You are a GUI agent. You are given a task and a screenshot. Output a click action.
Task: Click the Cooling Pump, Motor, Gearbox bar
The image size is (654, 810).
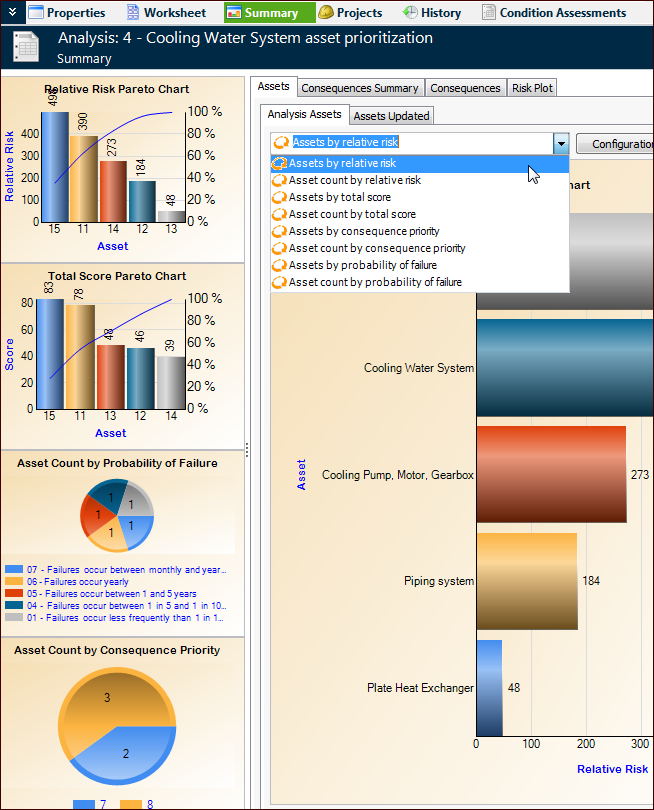(x=551, y=474)
